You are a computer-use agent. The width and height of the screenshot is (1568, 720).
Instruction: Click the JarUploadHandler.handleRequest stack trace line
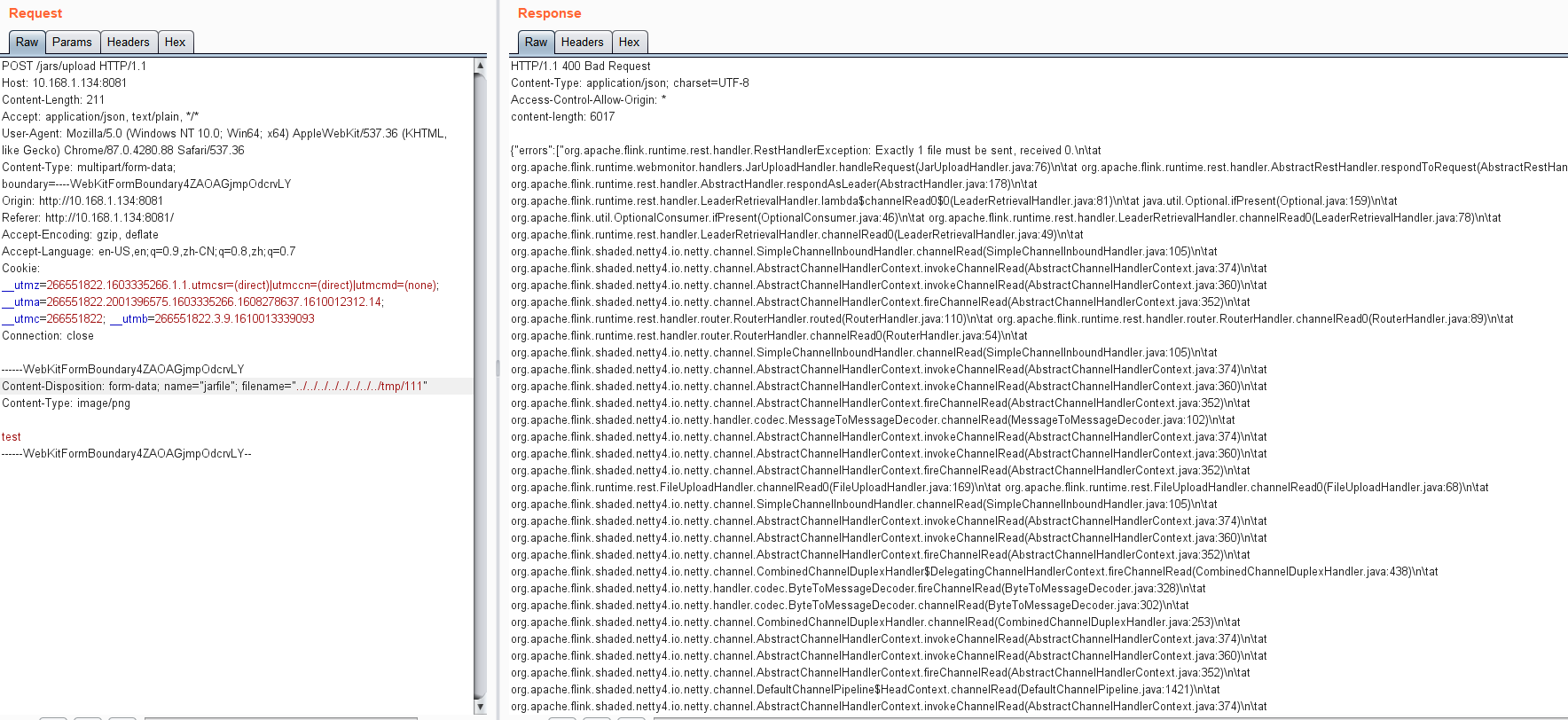(x=1039, y=167)
